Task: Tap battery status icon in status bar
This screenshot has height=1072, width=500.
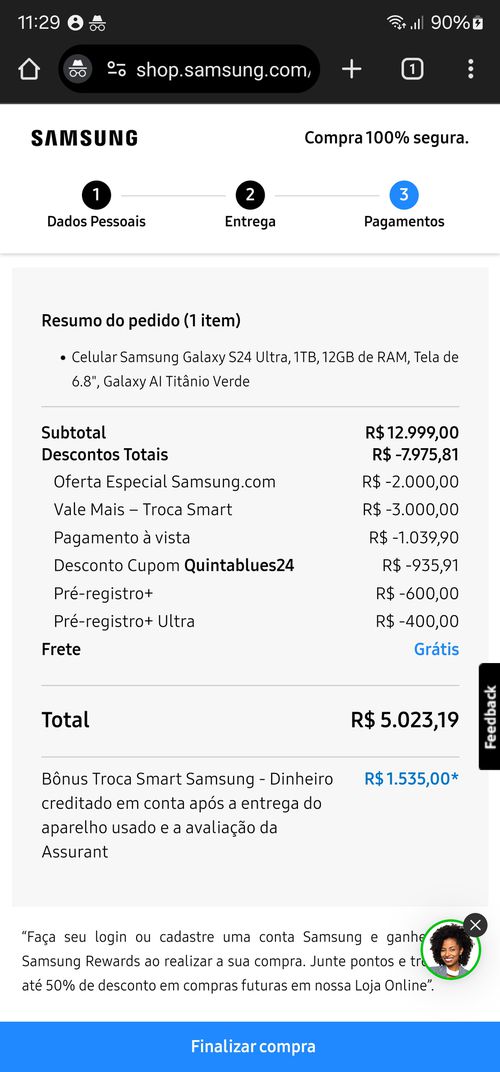Action: (x=478, y=23)
